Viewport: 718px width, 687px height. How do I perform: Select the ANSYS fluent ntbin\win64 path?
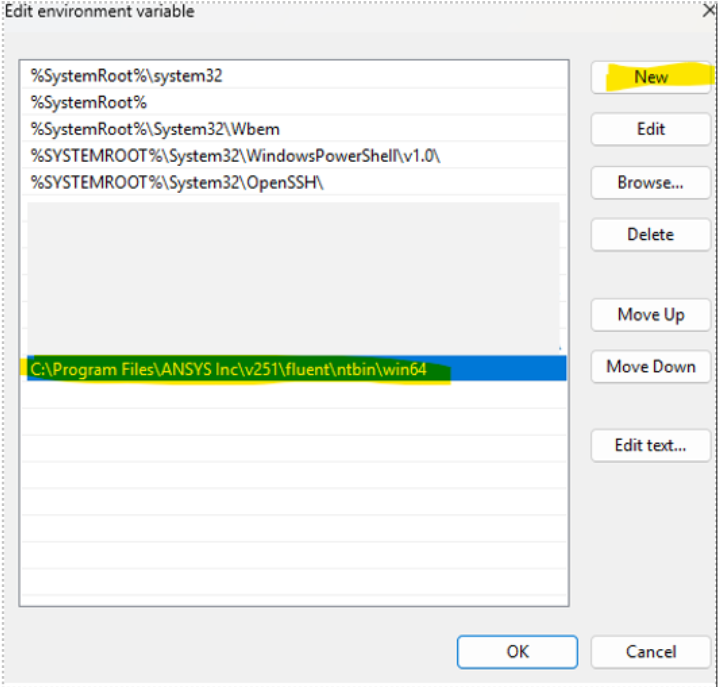(x=229, y=369)
